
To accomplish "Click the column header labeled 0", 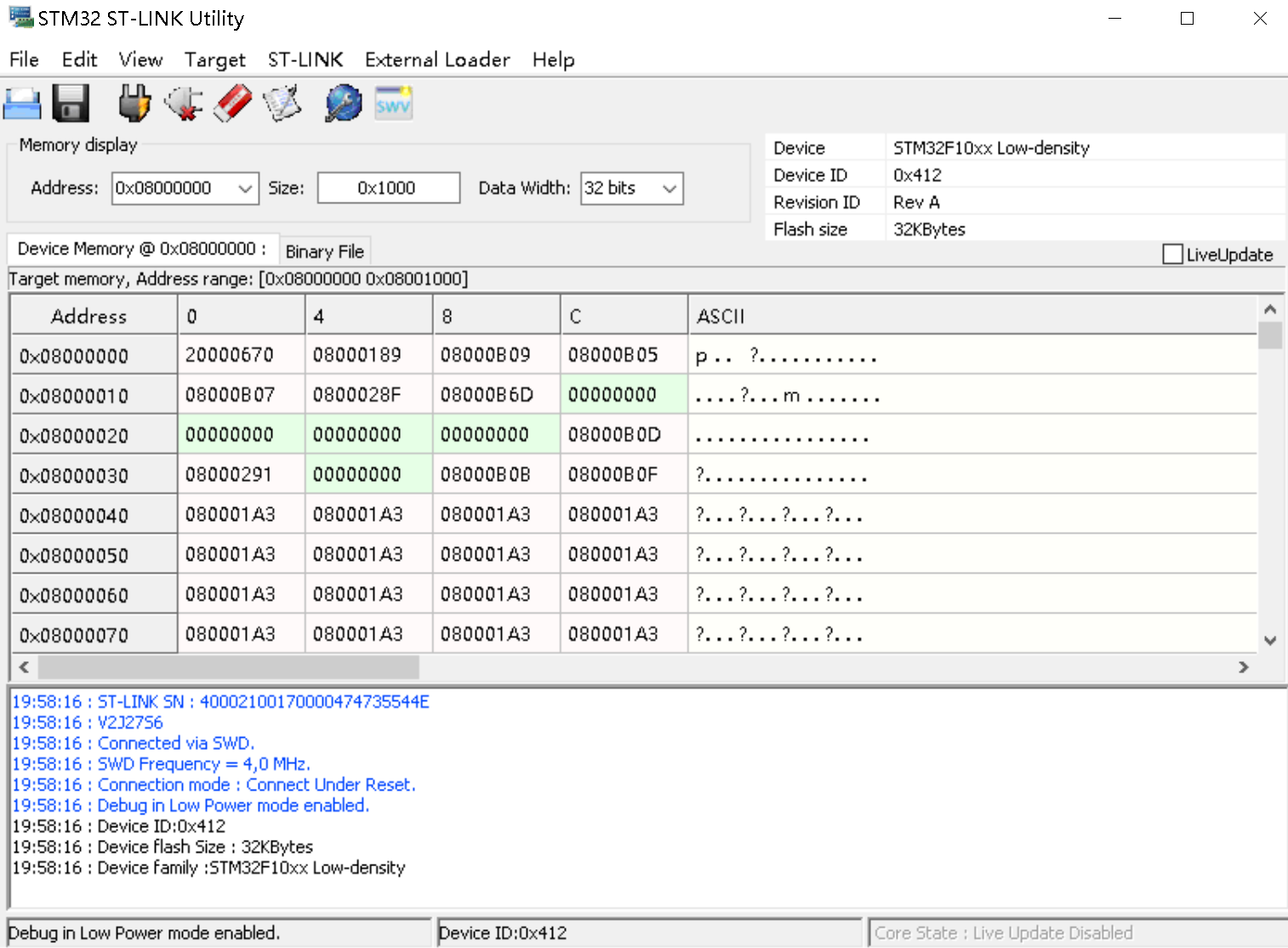I will tap(242, 316).
